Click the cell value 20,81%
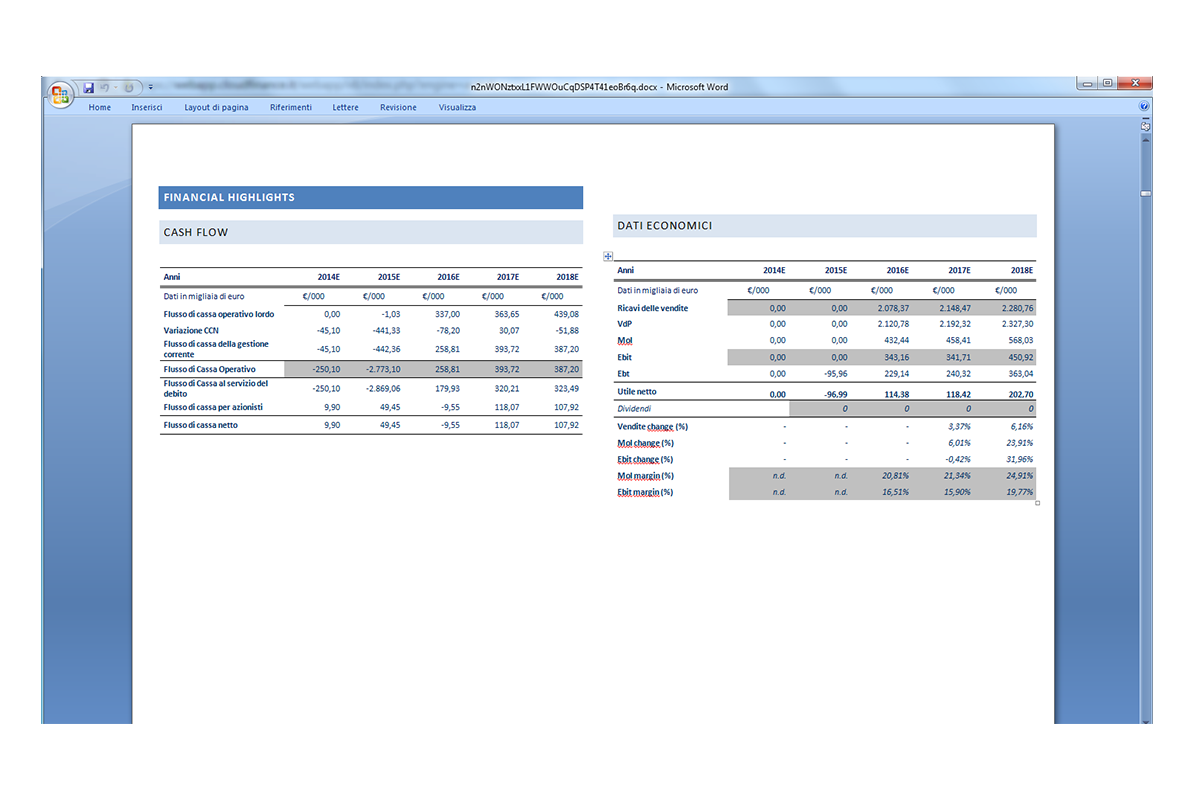1193x800 pixels. 896,476
